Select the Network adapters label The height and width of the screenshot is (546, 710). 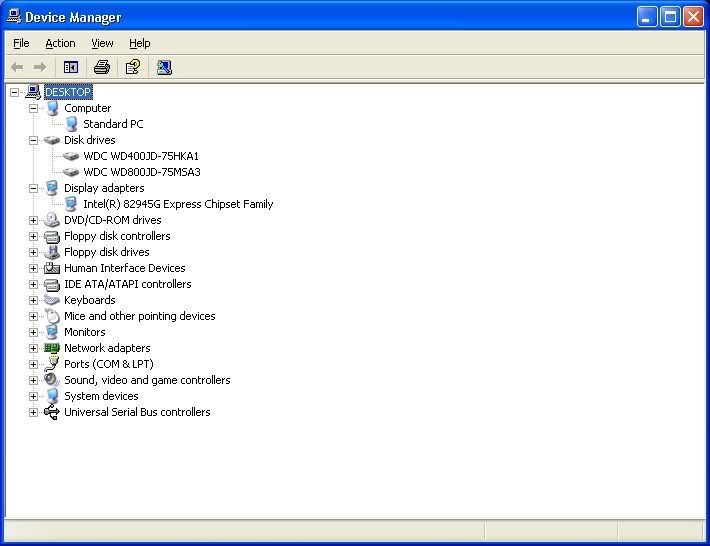107,348
